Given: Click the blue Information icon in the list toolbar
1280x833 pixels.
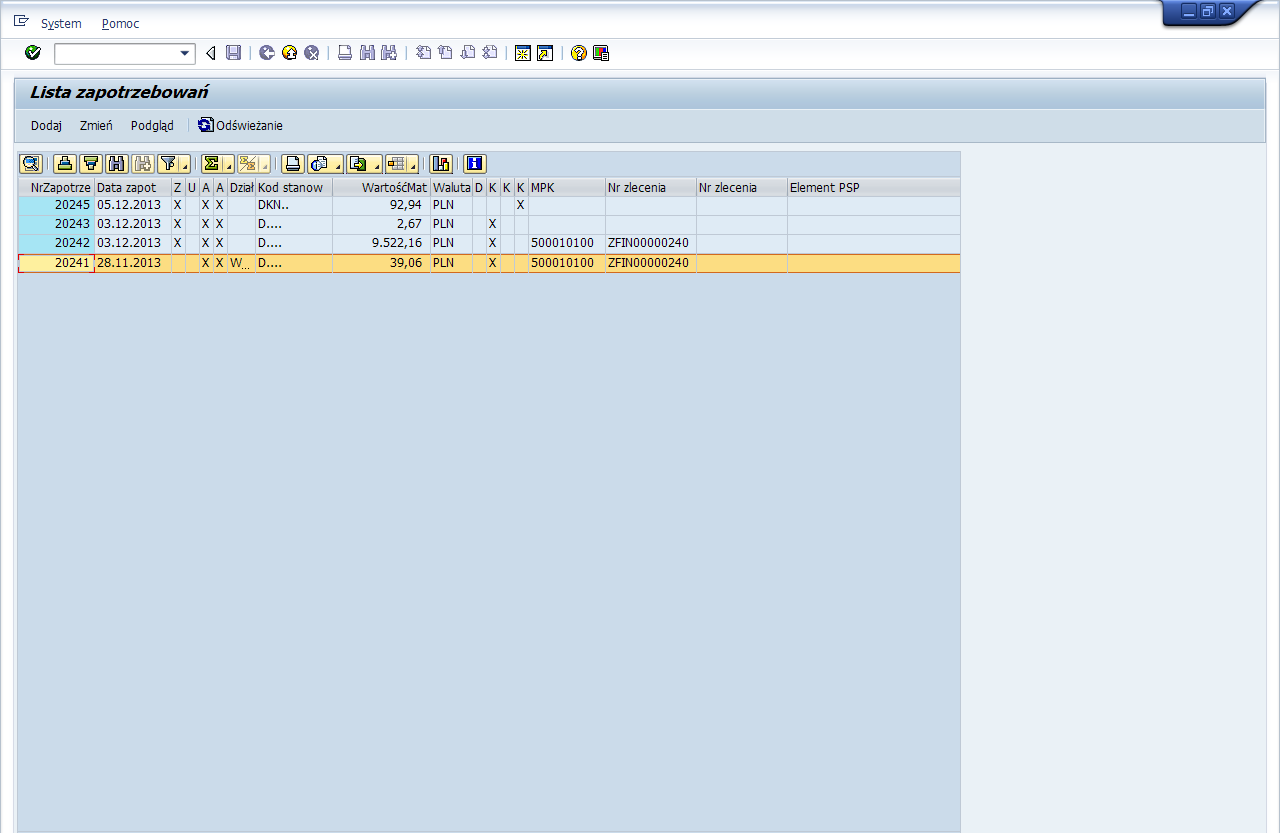Looking at the screenshot, I should tap(475, 164).
